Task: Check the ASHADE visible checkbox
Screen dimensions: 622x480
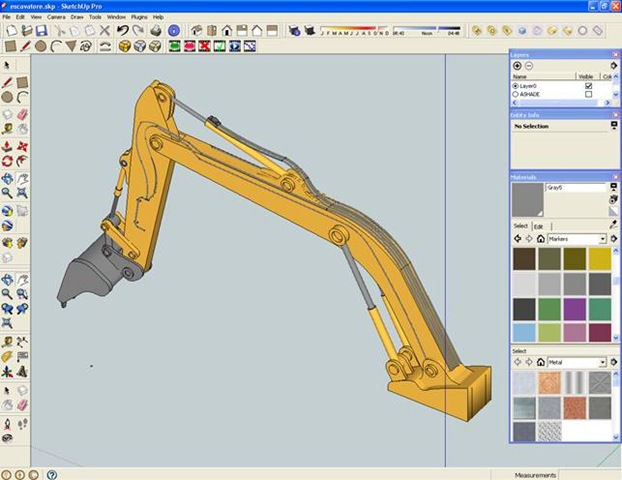Action: (x=588, y=95)
